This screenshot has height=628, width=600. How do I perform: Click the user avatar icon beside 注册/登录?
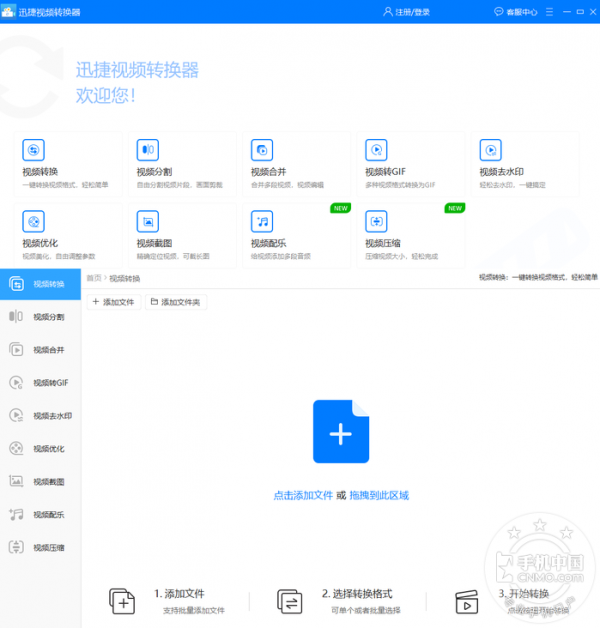[x=388, y=12]
